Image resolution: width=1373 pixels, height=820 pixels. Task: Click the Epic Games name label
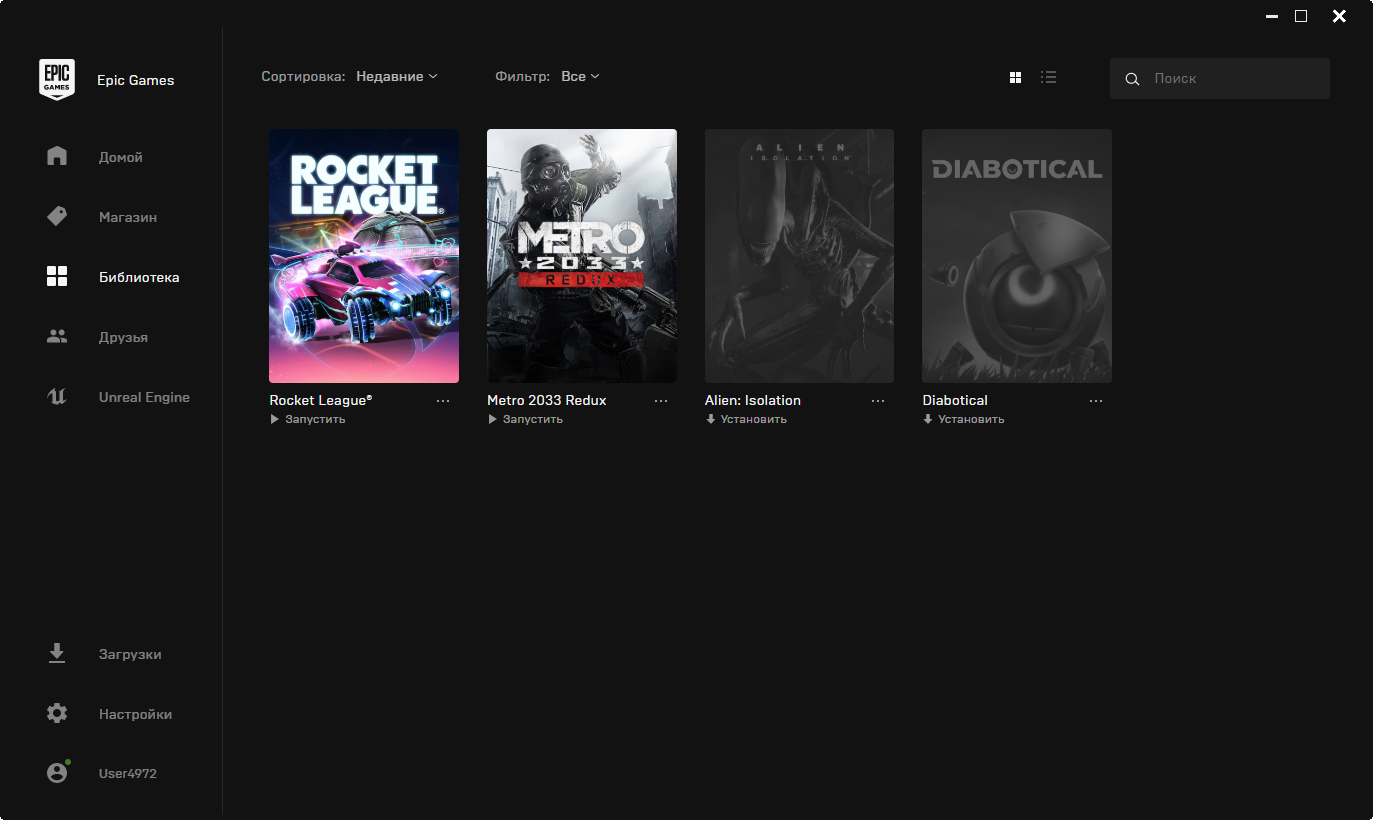pos(136,80)
